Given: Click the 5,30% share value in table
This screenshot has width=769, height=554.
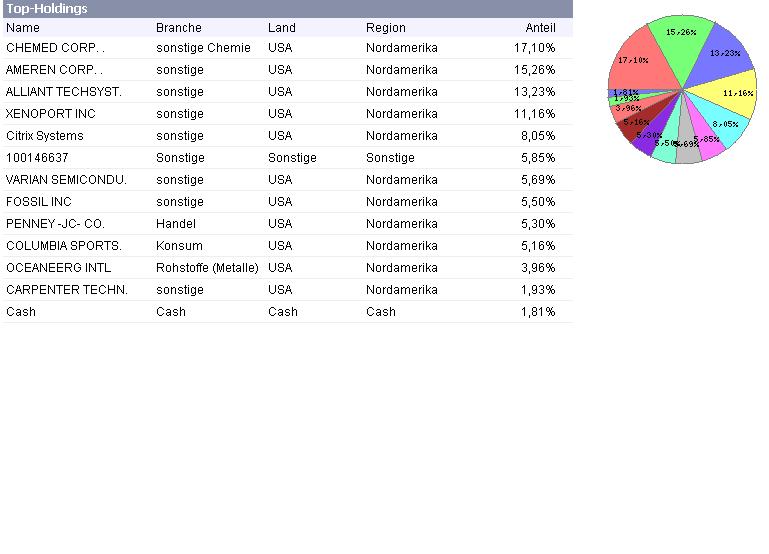Looking at the screenshot, I should 538,224.
